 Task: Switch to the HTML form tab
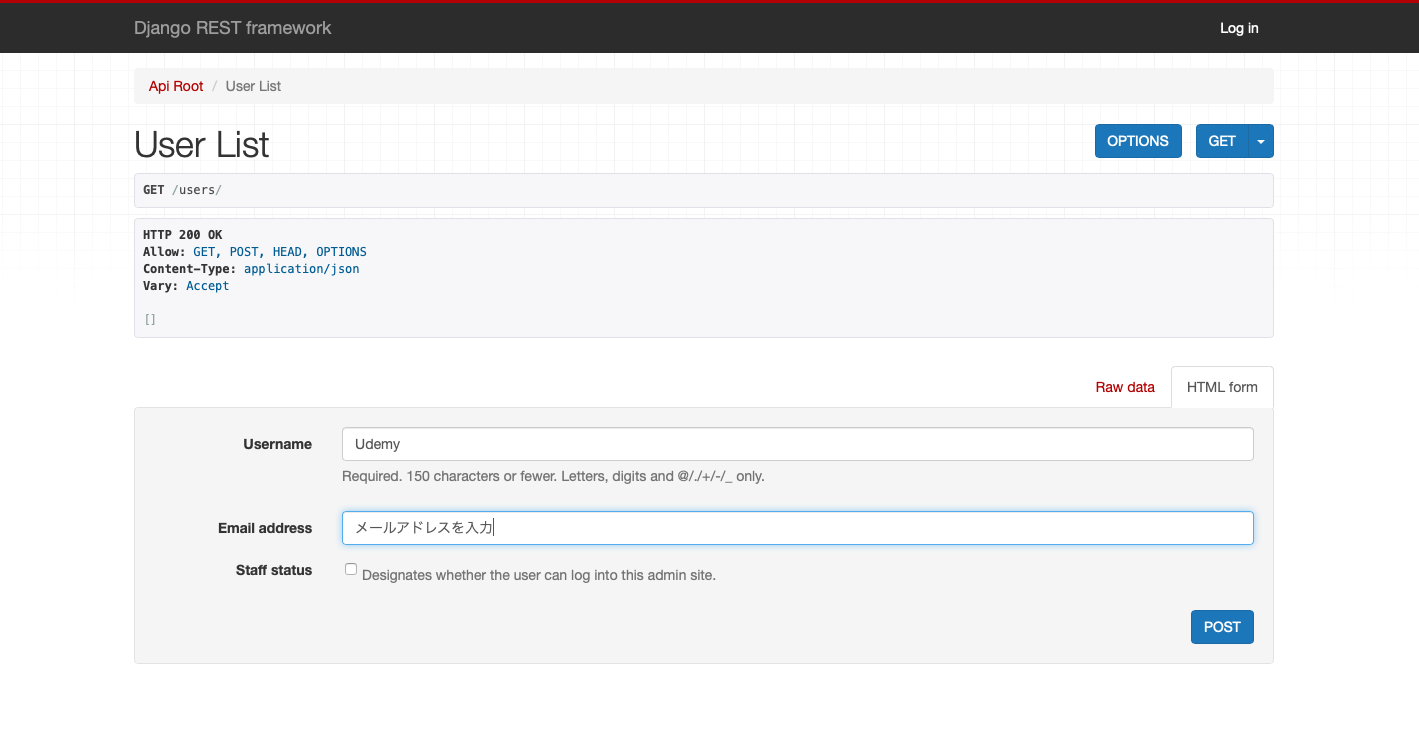(x=1221, y=387)
